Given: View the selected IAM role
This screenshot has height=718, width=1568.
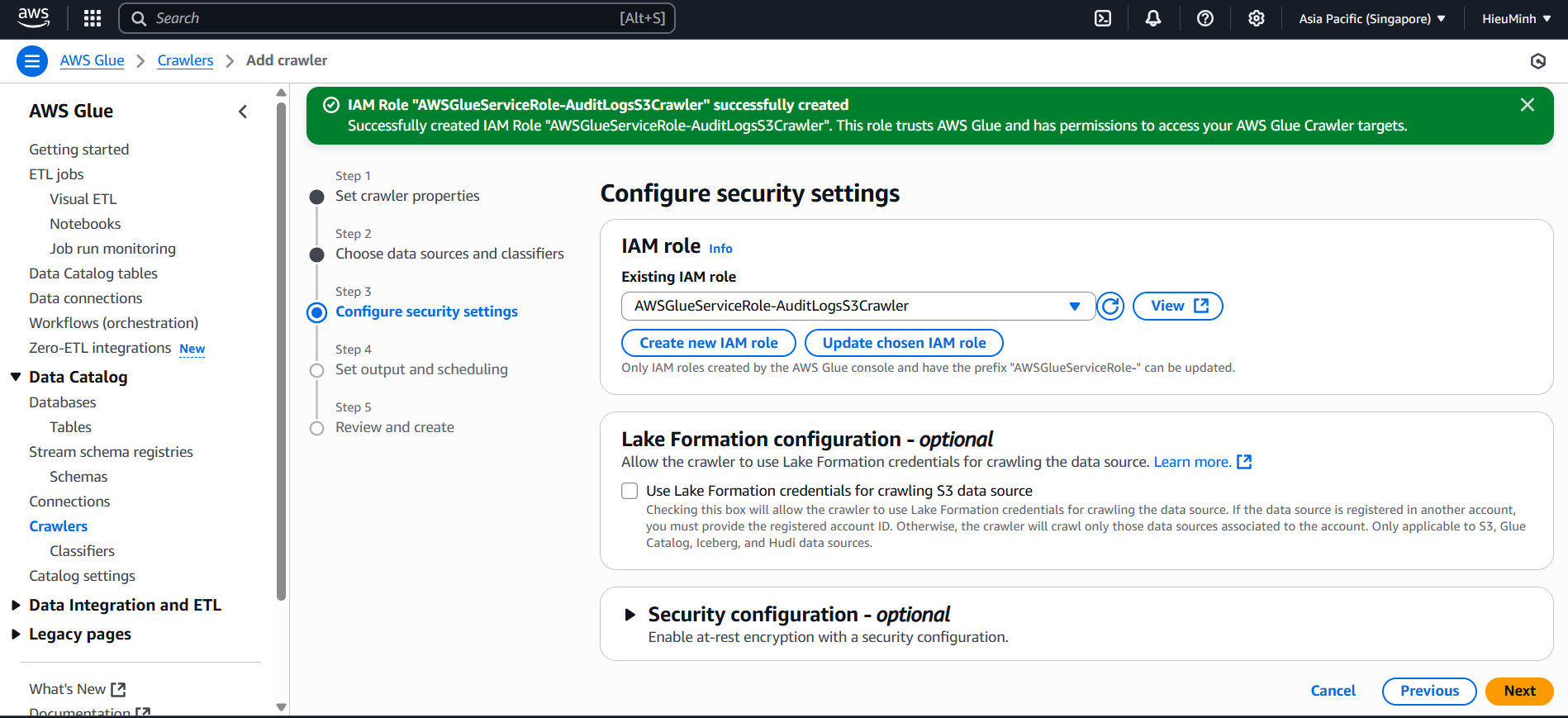Looking at the screenshot, I should click(1178, 307).
